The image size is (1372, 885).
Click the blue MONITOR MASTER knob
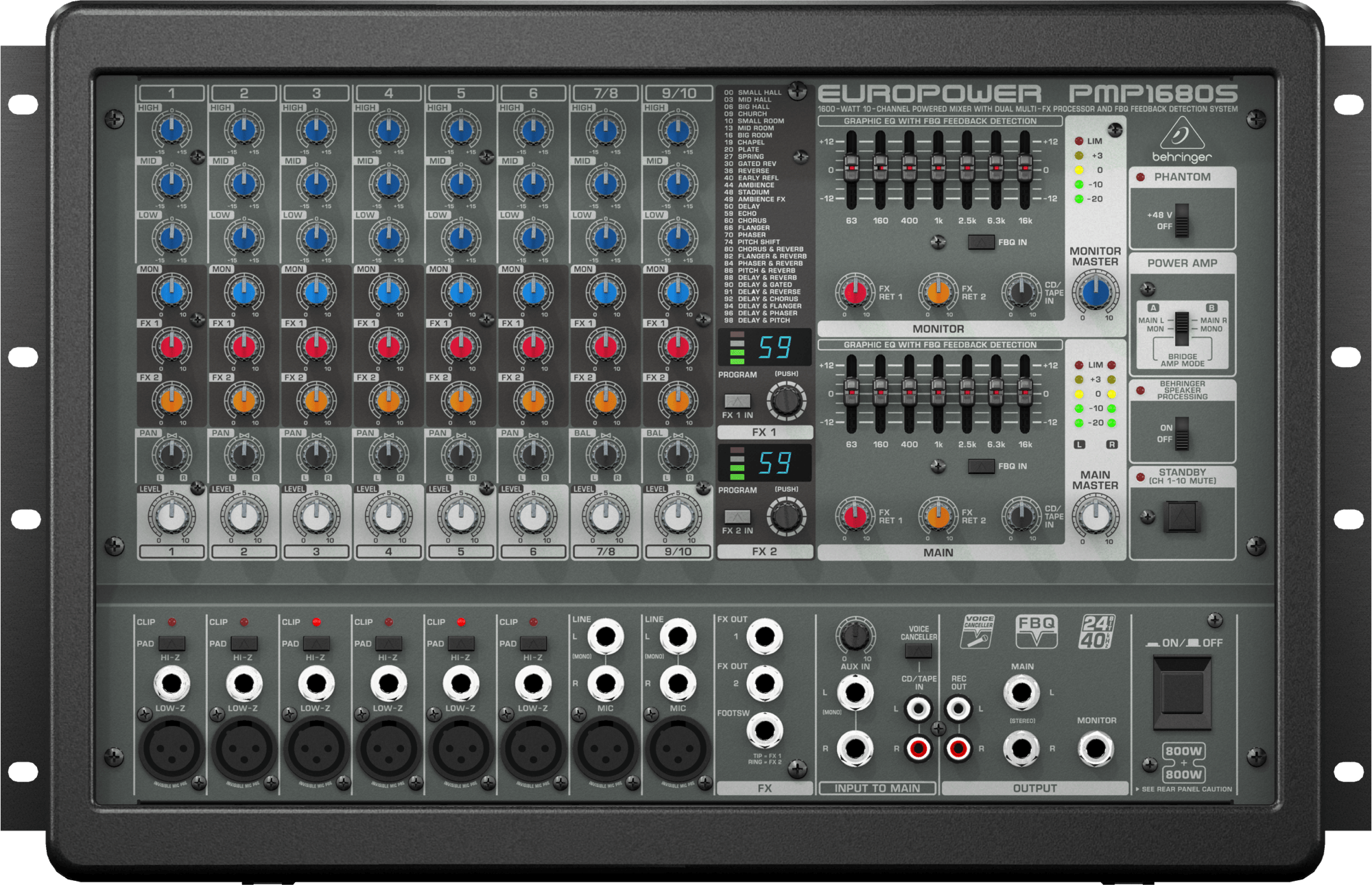click(1096, 292)
